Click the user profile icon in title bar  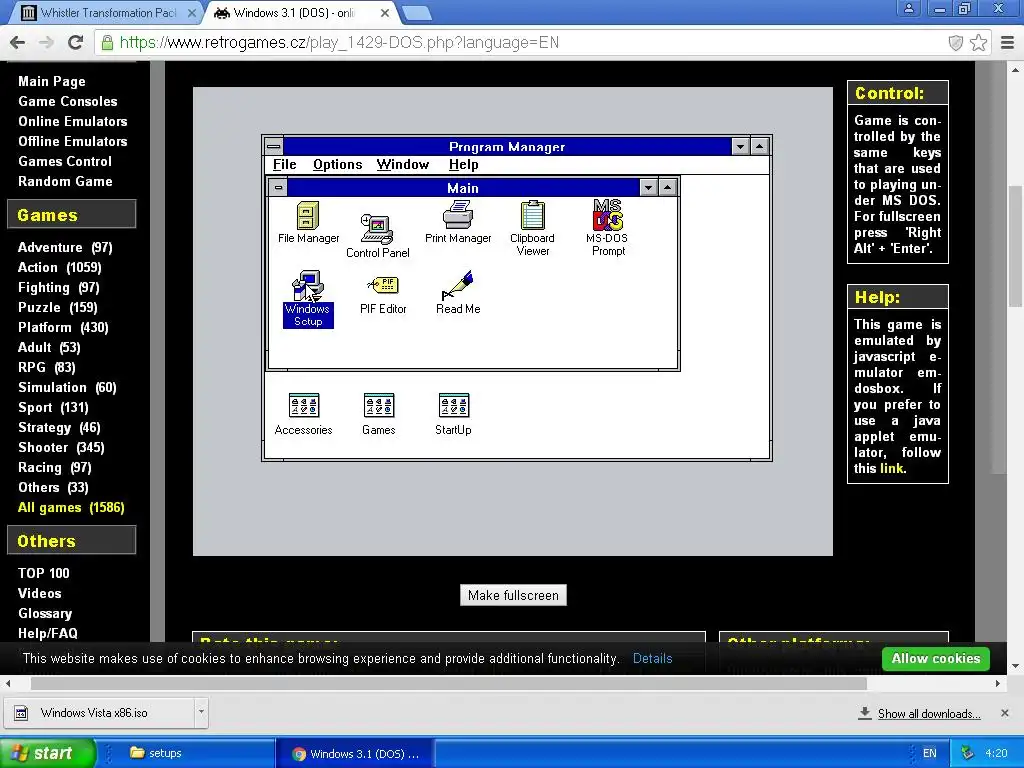coord(908,8)
